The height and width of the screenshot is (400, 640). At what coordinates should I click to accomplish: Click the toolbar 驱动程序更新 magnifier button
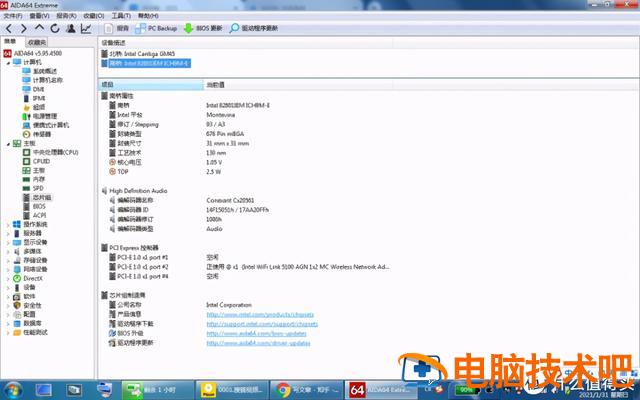pos(254,28)
